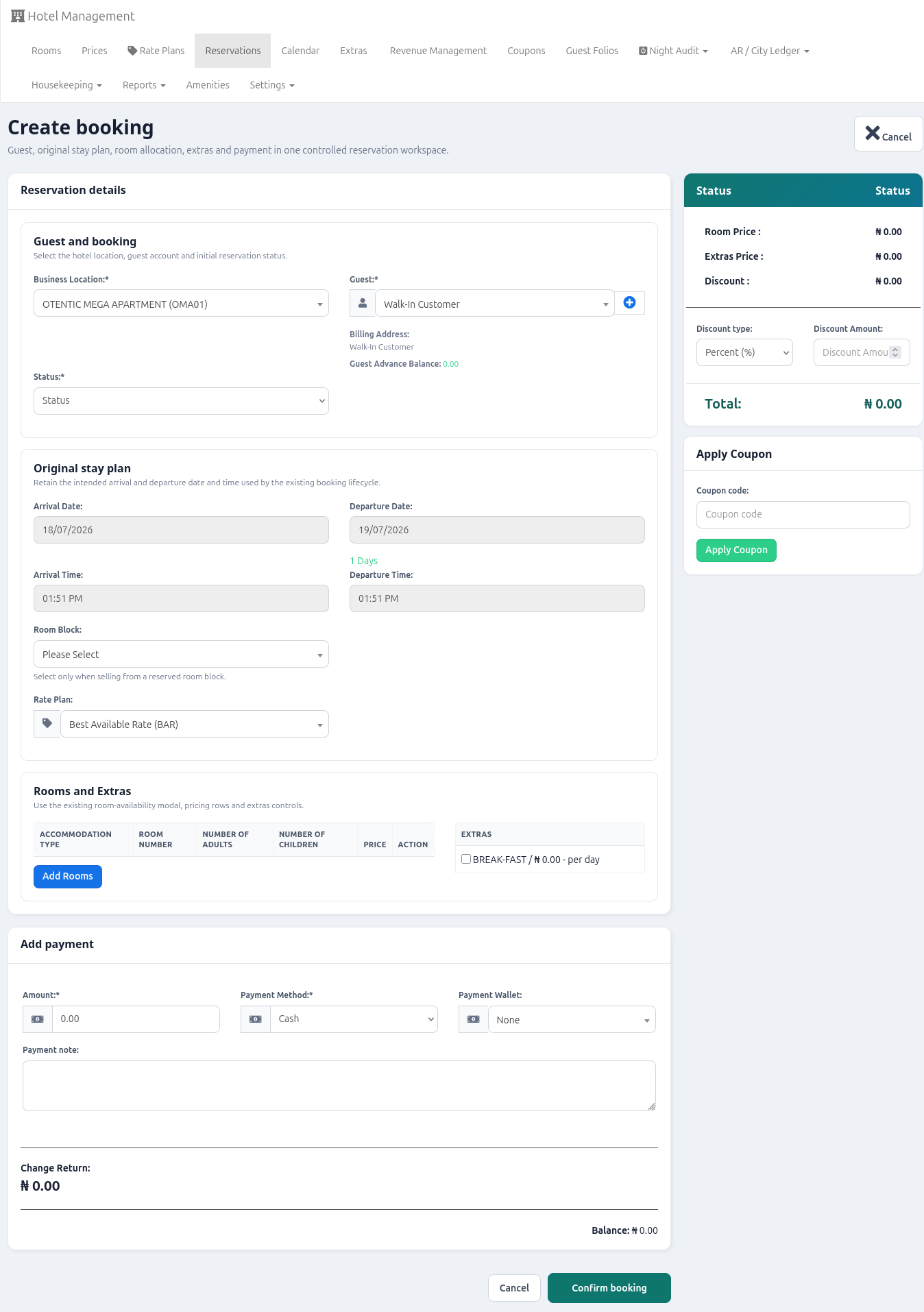Screen dimensions: 924x1312
Task: Open the Discount type dropdown
Action: 744,352
